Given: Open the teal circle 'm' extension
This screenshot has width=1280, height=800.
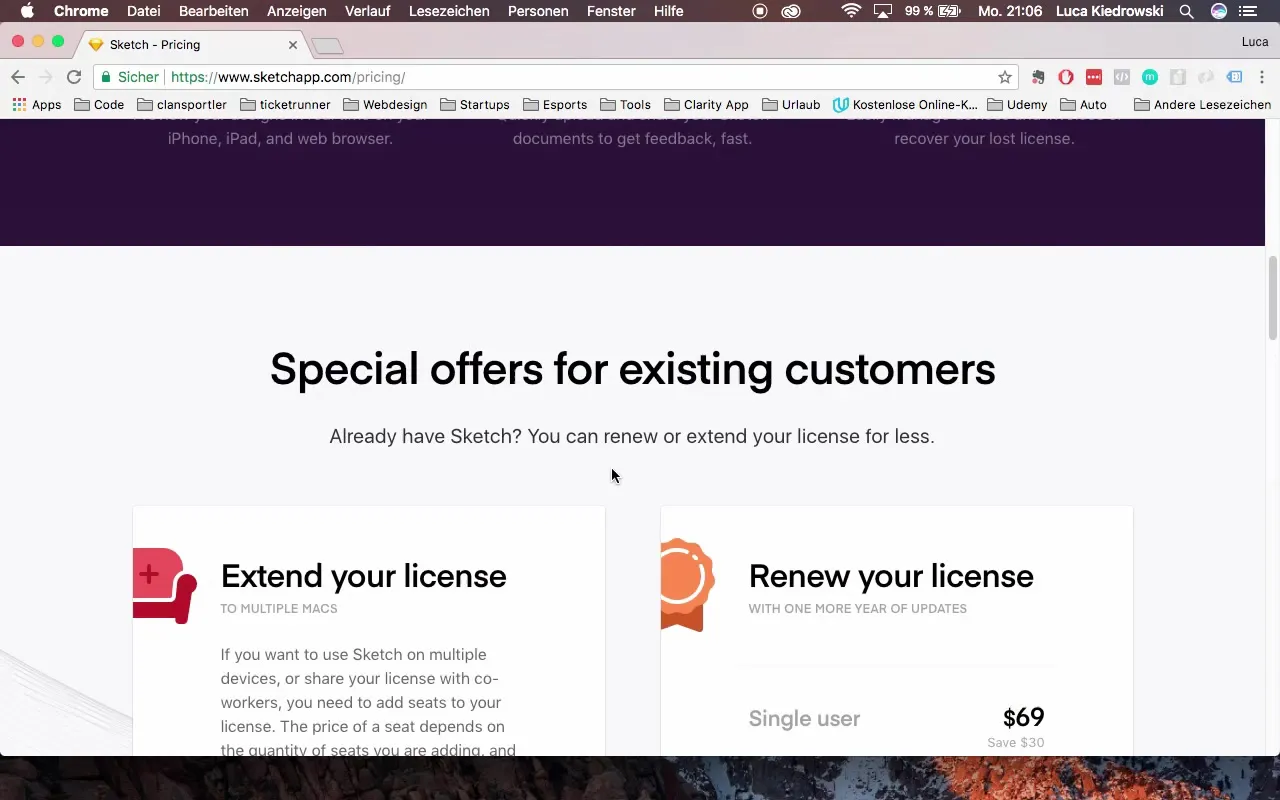Looking at the screenshot, I should click(1150, 77).
